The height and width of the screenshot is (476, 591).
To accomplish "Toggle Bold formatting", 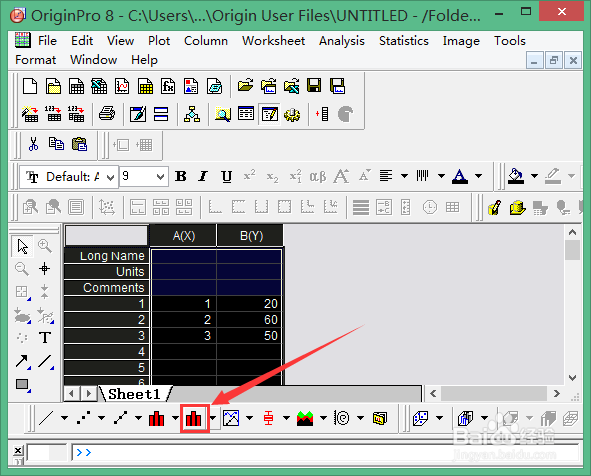I will [181, 176].
